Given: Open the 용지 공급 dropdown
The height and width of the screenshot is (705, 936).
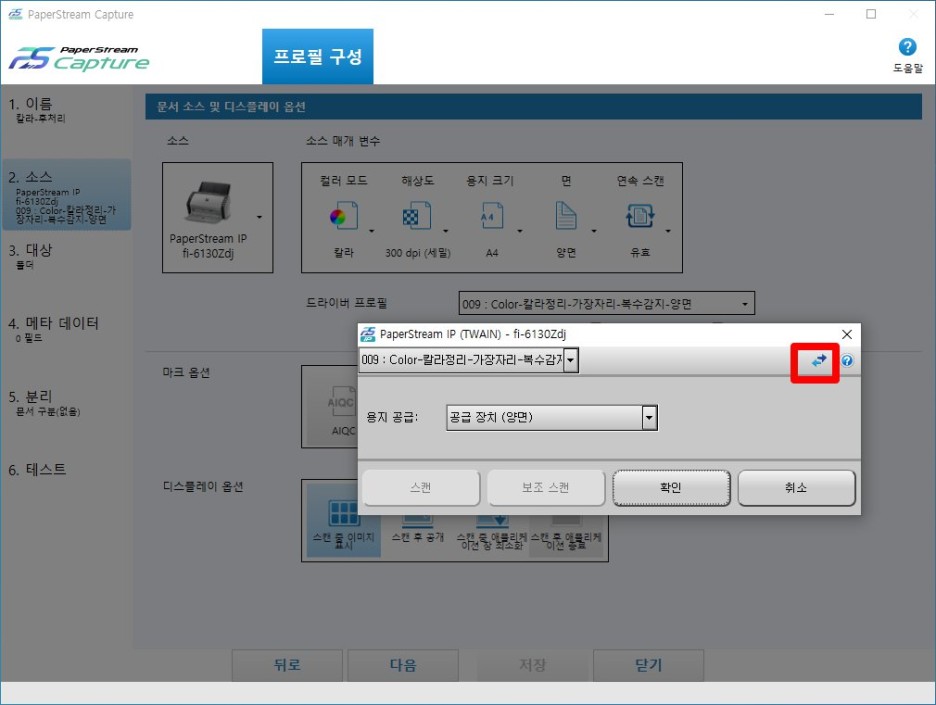Looking at the screenshot, I should pos(650,417).
